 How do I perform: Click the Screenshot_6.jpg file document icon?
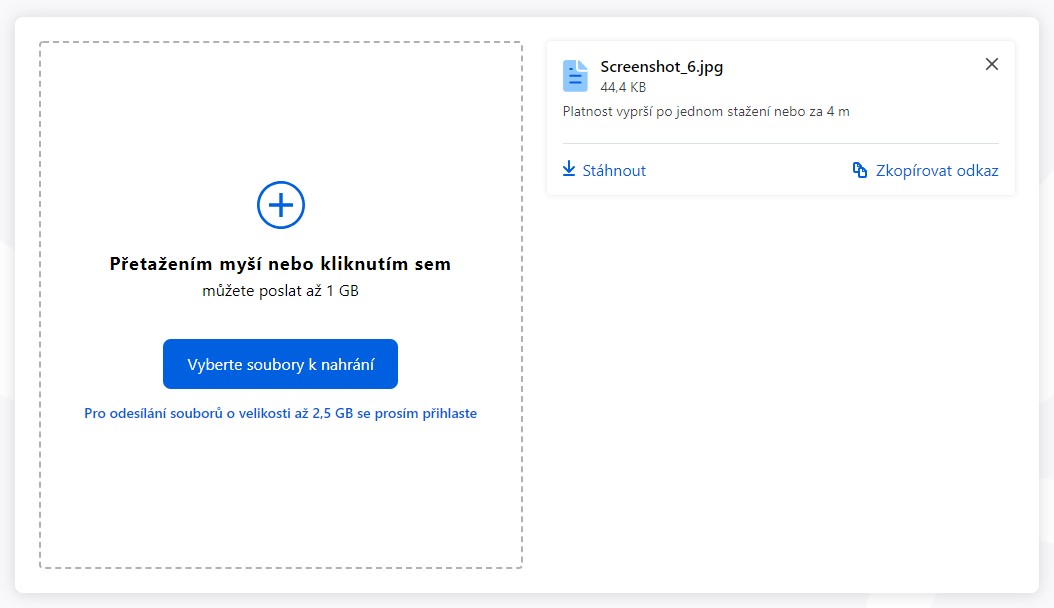click(x=575, y=76)
